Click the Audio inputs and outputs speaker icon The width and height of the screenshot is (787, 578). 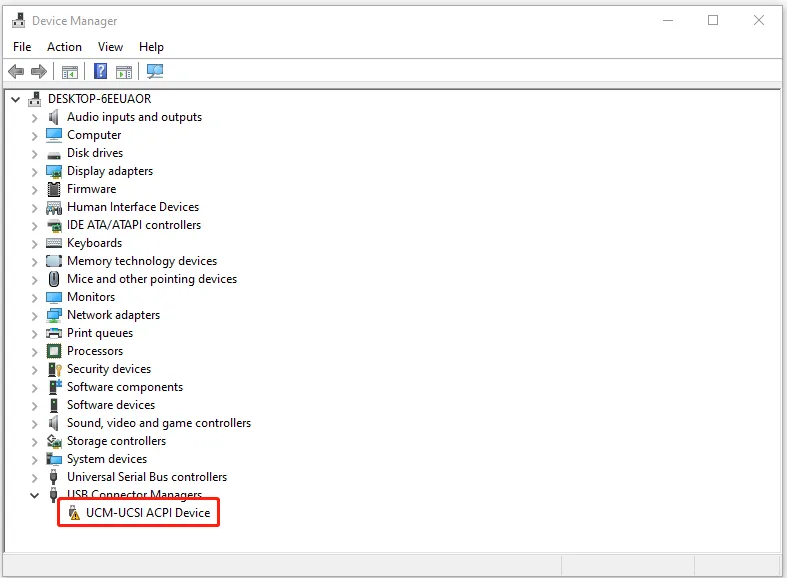(54, 117)
